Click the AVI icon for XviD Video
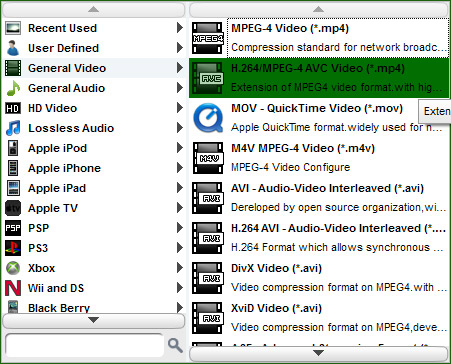 (x=208, y=318)
